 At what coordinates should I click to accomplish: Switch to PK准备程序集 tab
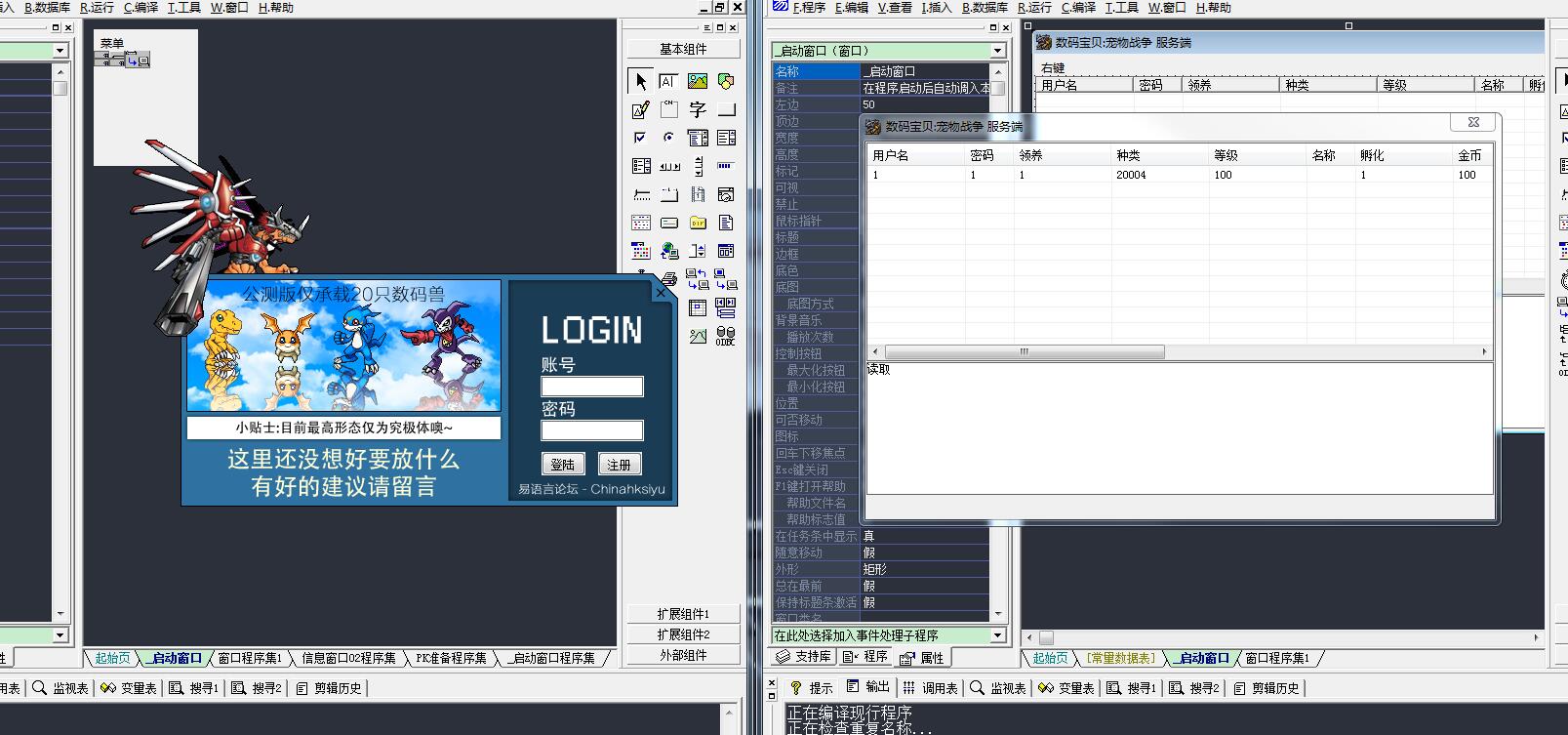(x=451, y=658)
